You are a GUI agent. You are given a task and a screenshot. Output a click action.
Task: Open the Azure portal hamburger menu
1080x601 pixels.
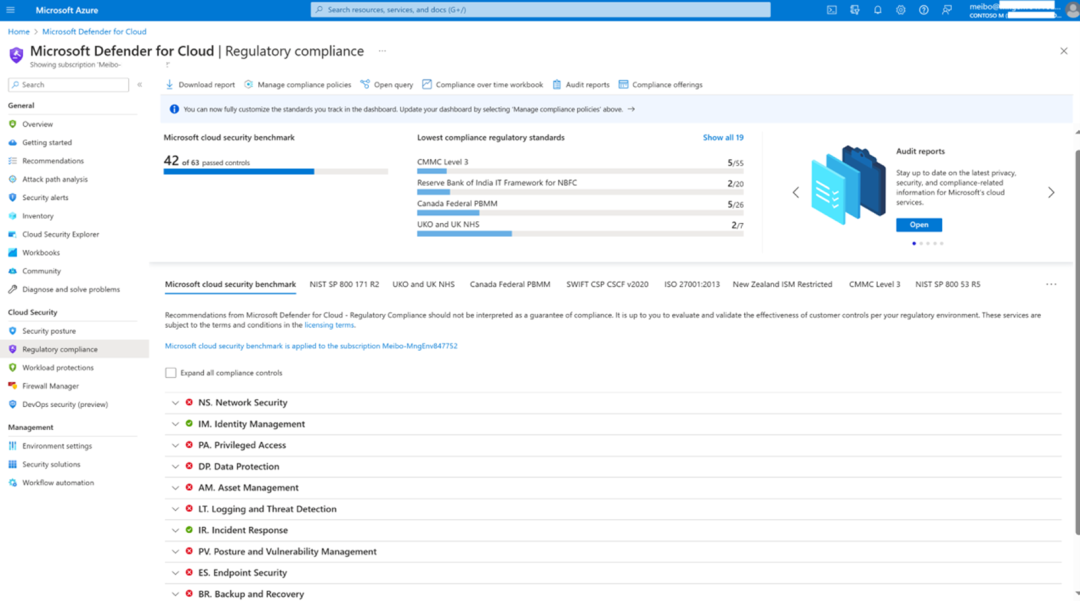[10, 10]
